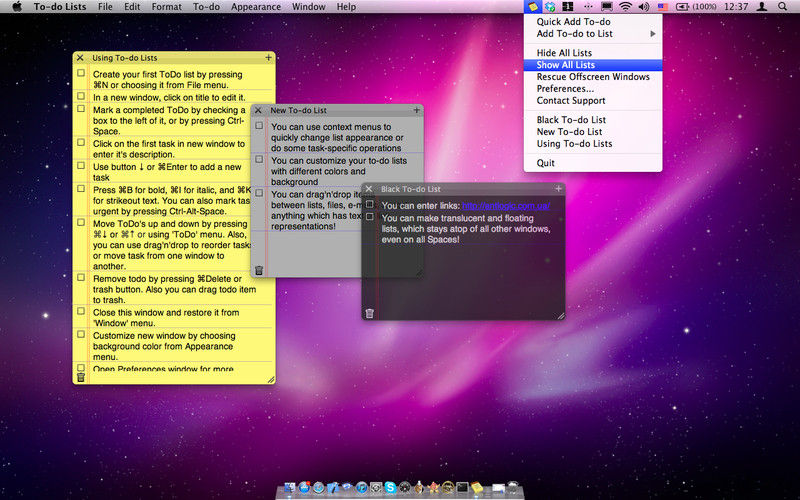This screenshot has width=800, height=500.
Task: Check the 'Use button ↓ or ⌘Enter' task
Action: [x=81, y=165]
